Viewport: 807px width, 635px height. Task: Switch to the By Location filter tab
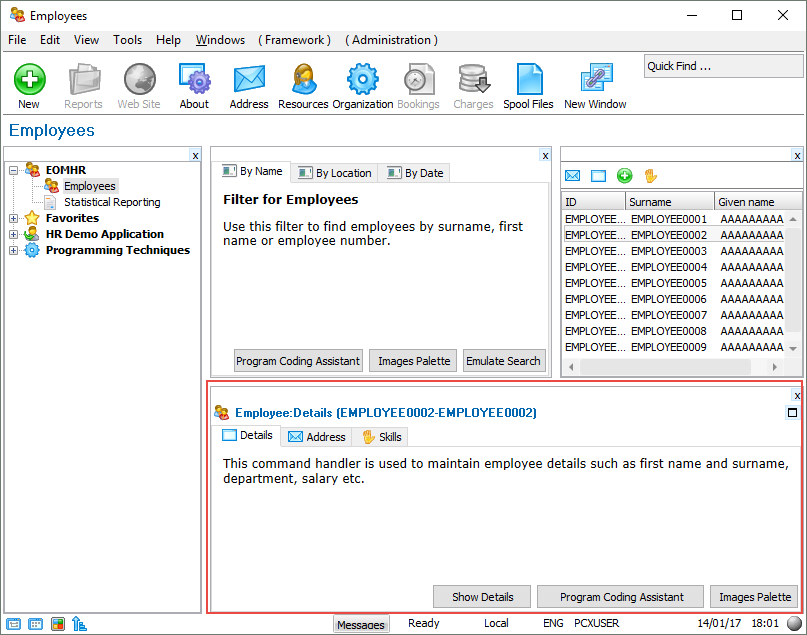coord(335,173)
